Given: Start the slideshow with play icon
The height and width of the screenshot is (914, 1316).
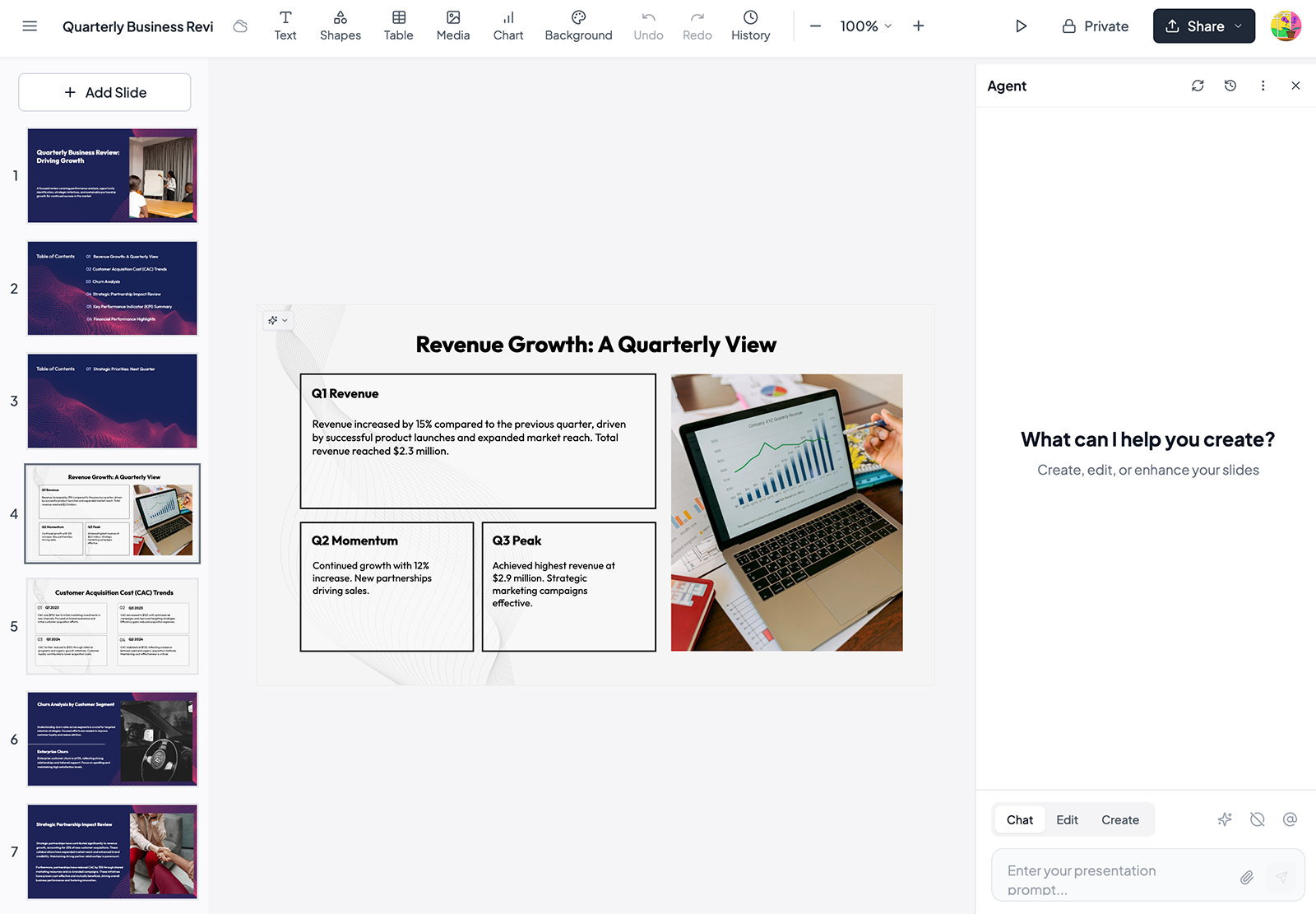Looking at the screenshot, I should [x=1021, y=26].
